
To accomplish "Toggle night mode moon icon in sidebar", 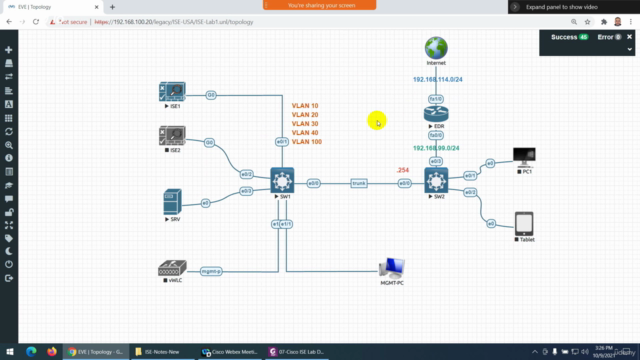I will pos(9,251).
